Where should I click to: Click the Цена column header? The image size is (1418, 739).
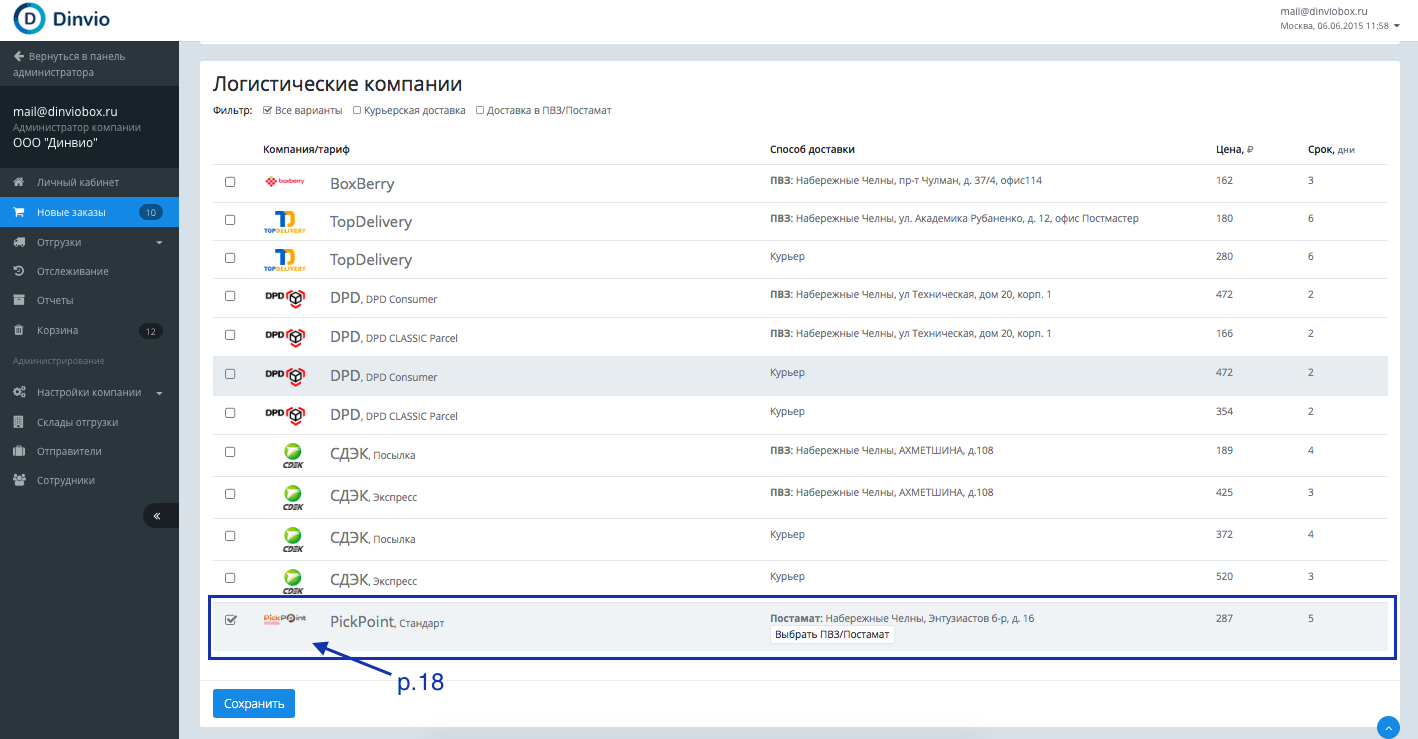click(1234, 150)
